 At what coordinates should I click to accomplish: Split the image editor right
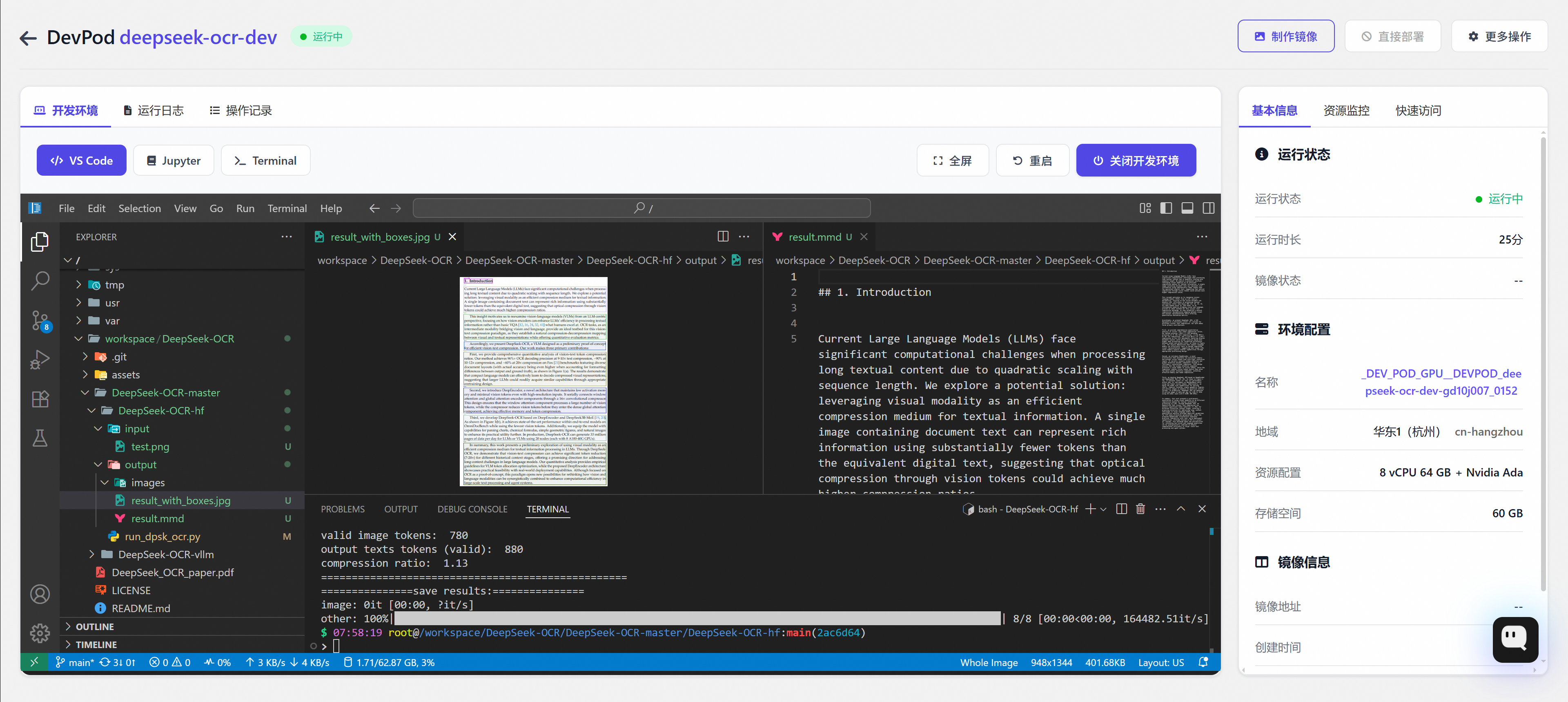(722, 237)
